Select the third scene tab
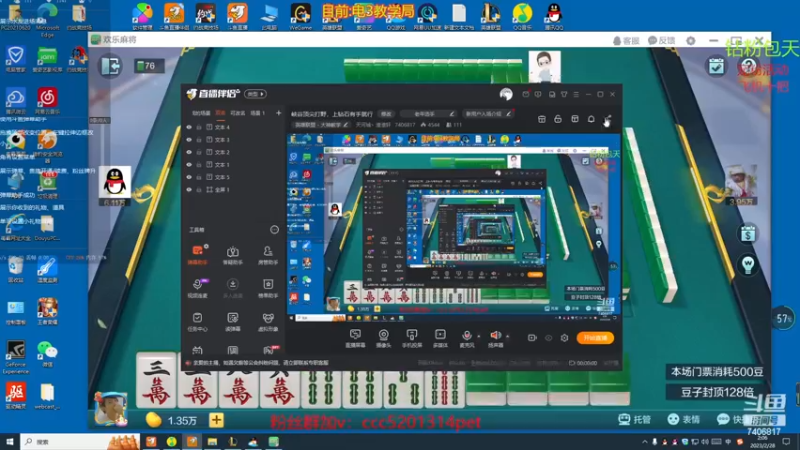The height and width of the screenshot is (450, 800). (x=238, y=113)
